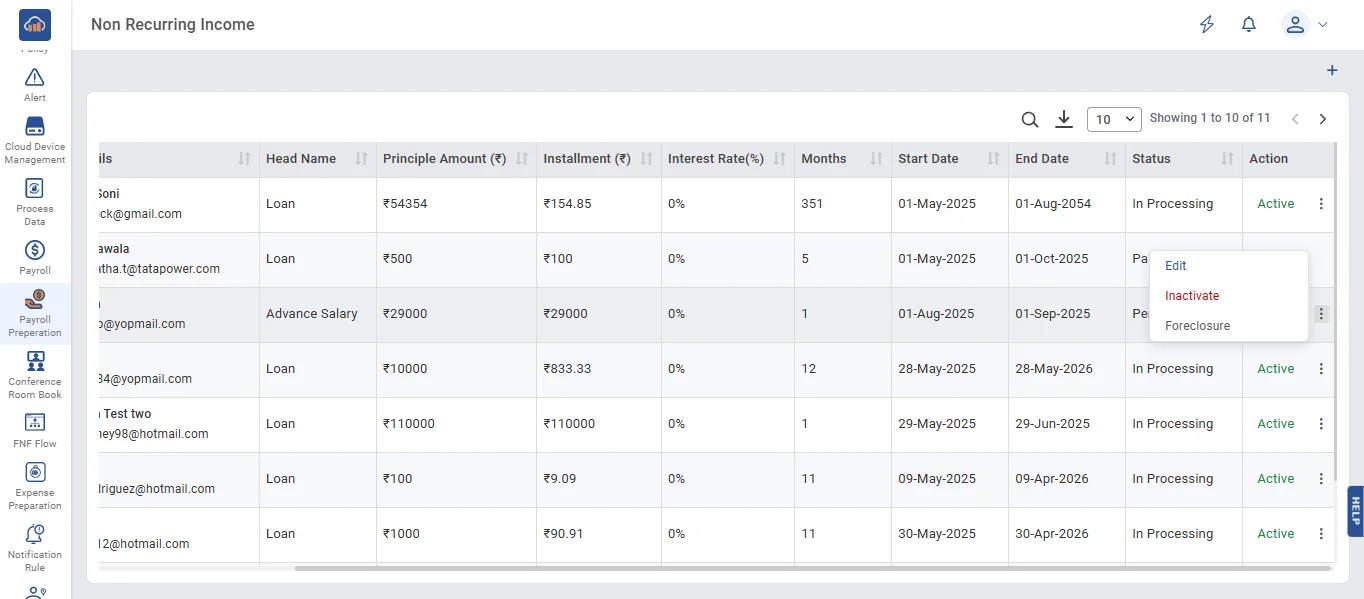Open the notifications bell icon
The height and width of the screenshot is (599, 1364).
pos(1248,25)
